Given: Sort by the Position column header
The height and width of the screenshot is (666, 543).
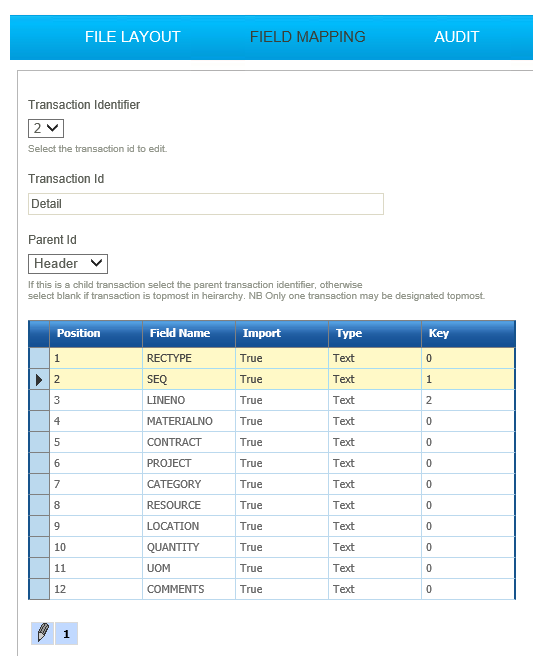Looking at the screenshot, I should [x=96, y=333].
